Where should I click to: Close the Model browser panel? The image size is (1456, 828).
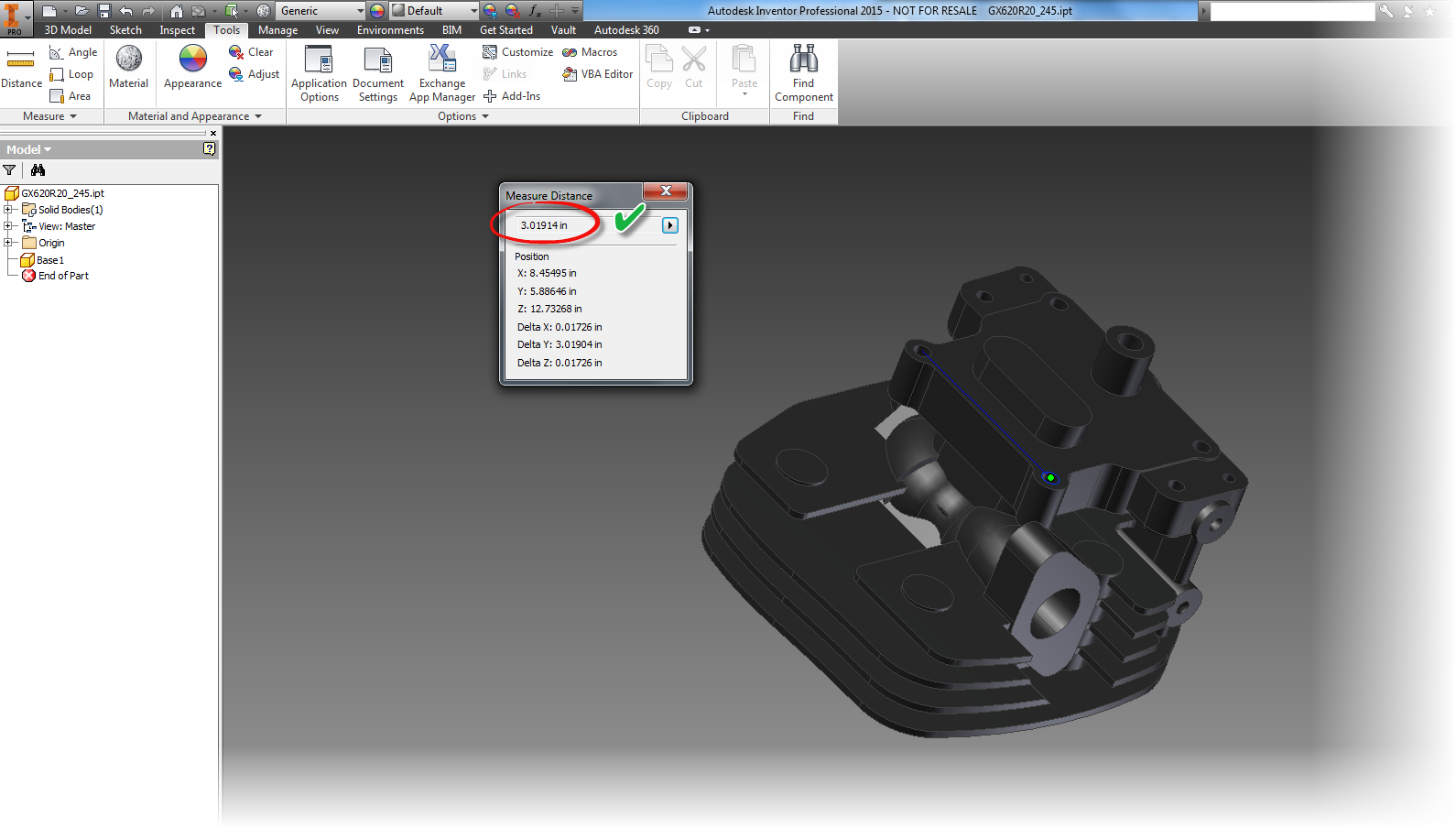coord(213,134)
